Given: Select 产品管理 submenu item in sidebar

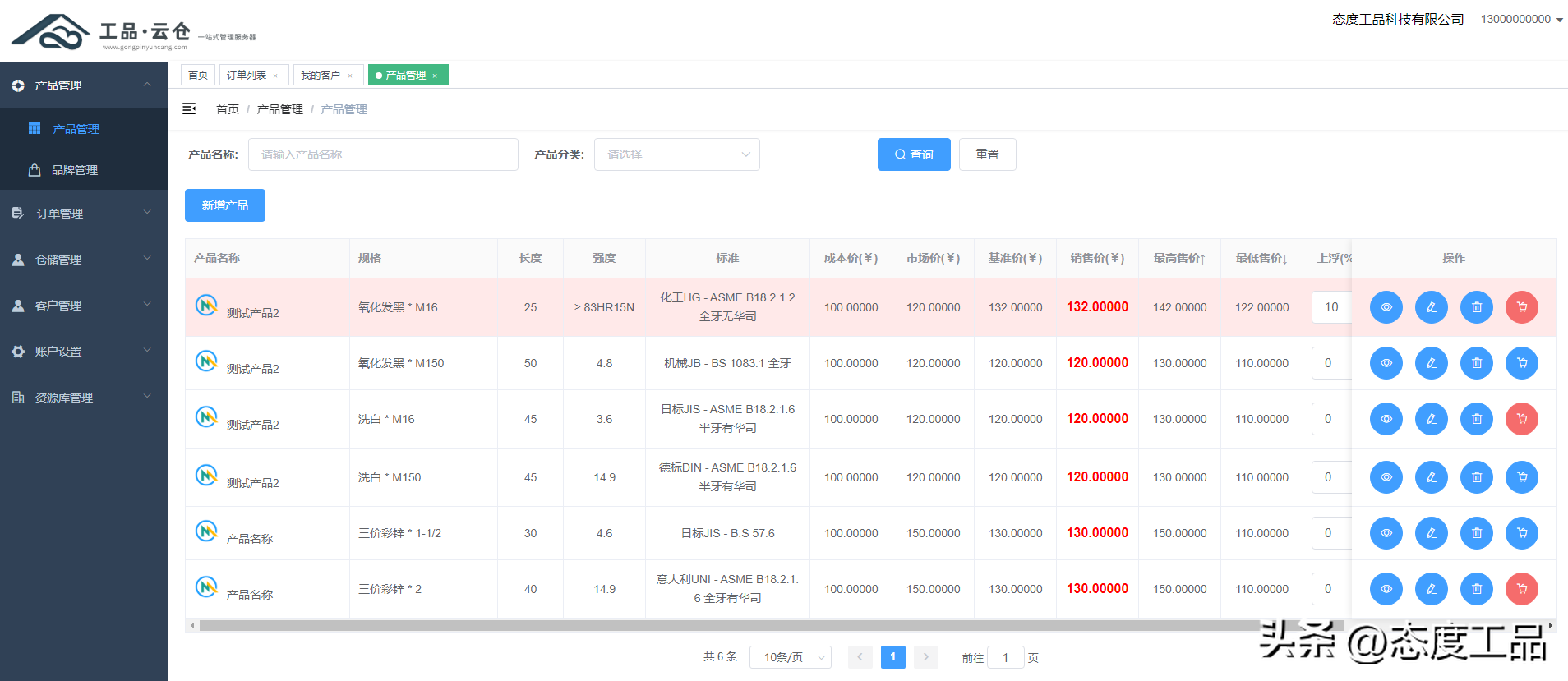Looking at the screenshot, I should tap(84, 128).
